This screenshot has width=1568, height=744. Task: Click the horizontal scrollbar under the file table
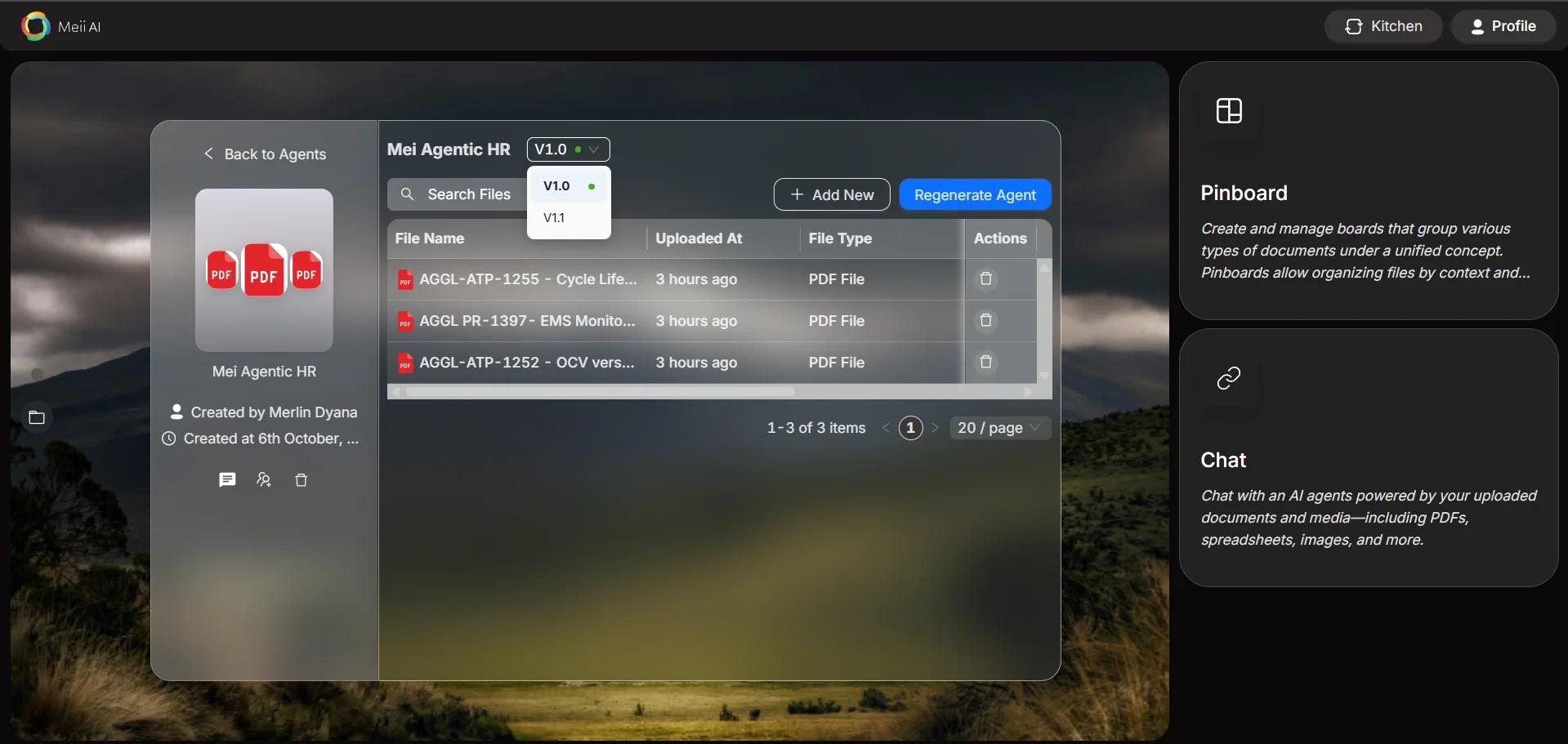tap(601, 392)
